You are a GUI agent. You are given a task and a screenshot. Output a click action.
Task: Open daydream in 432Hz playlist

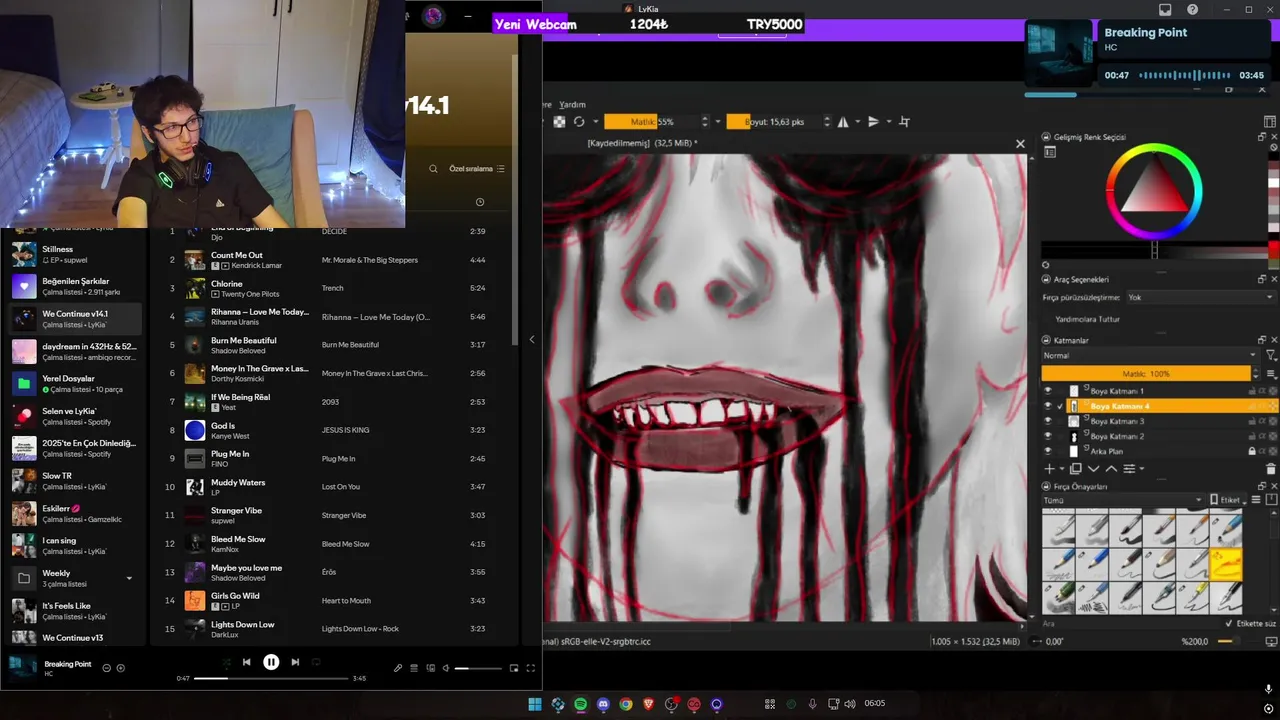point(76,352)
